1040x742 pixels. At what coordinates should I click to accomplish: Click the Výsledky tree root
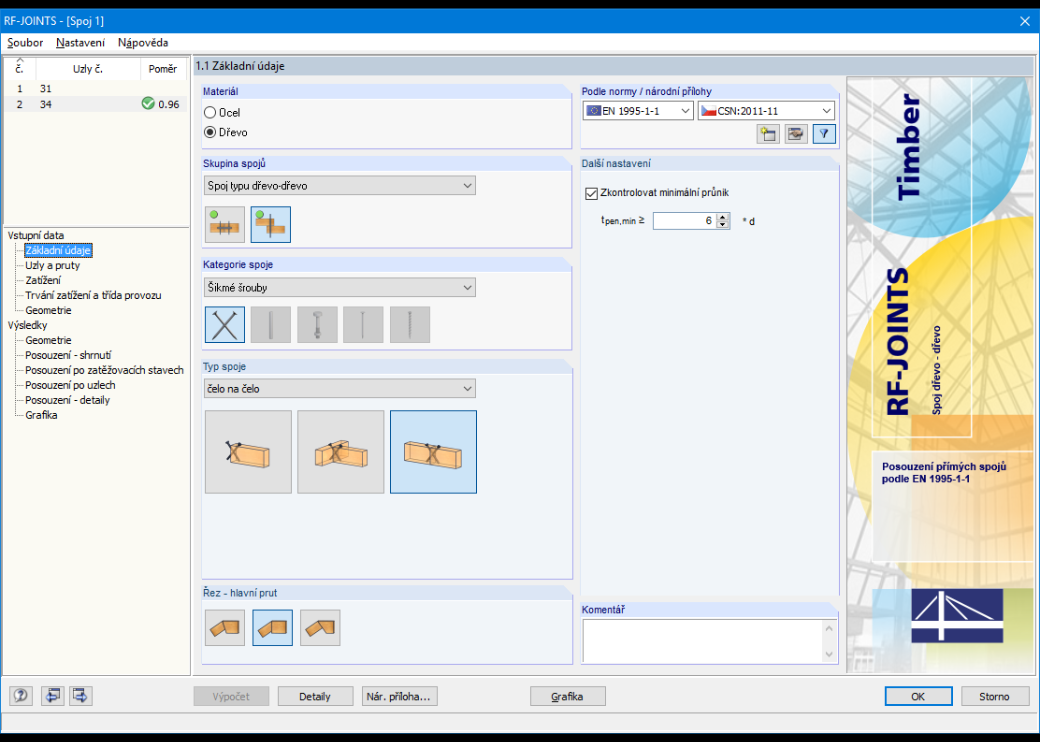(27, 325)
